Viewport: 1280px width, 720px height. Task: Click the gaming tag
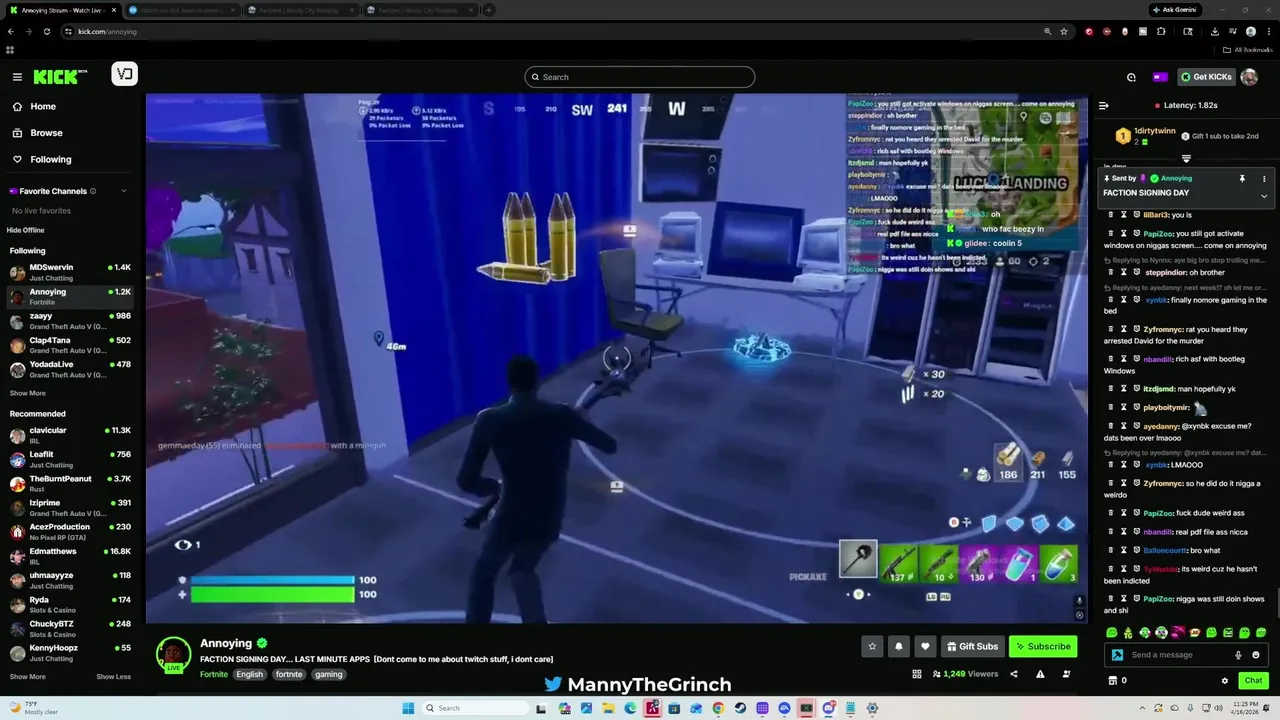coord(329,674)
